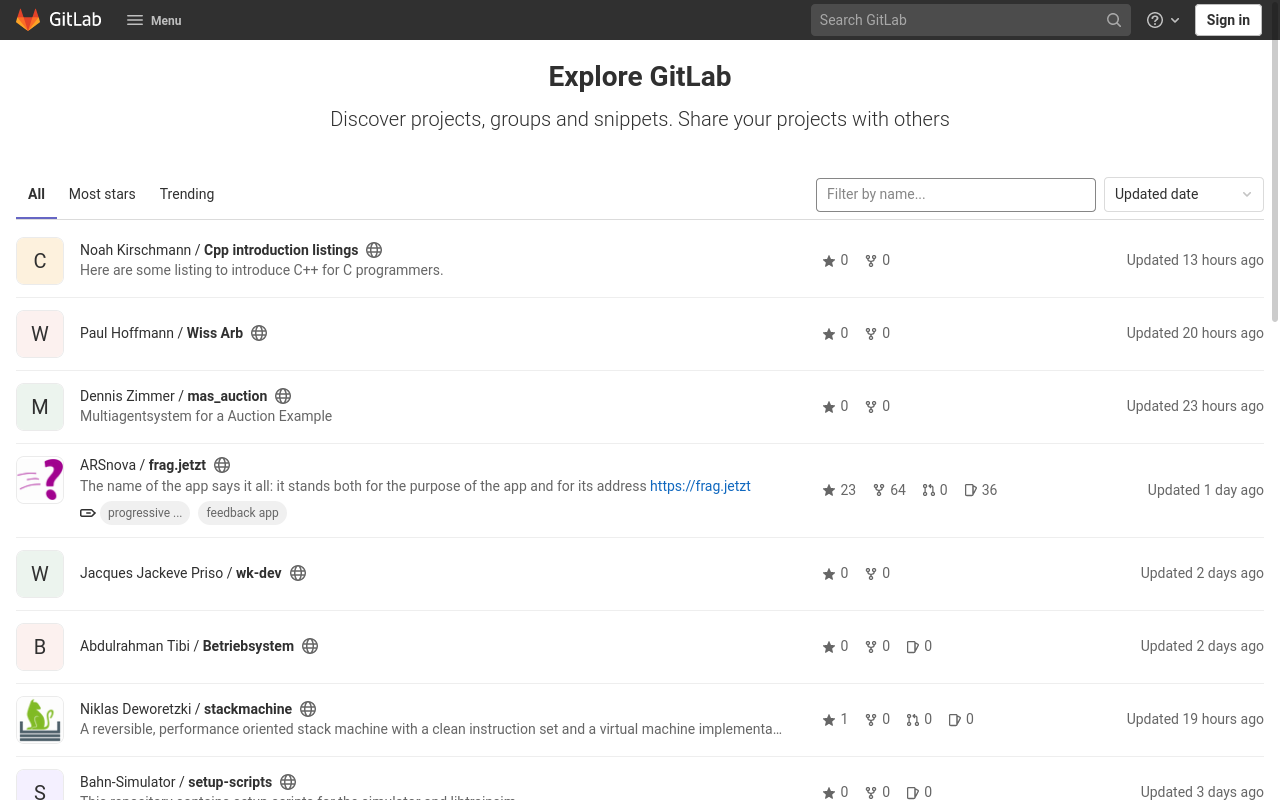Click star icon in Wiss Arb row
1280x800 pixels.
pyautogui.click(x=829, y=334)
